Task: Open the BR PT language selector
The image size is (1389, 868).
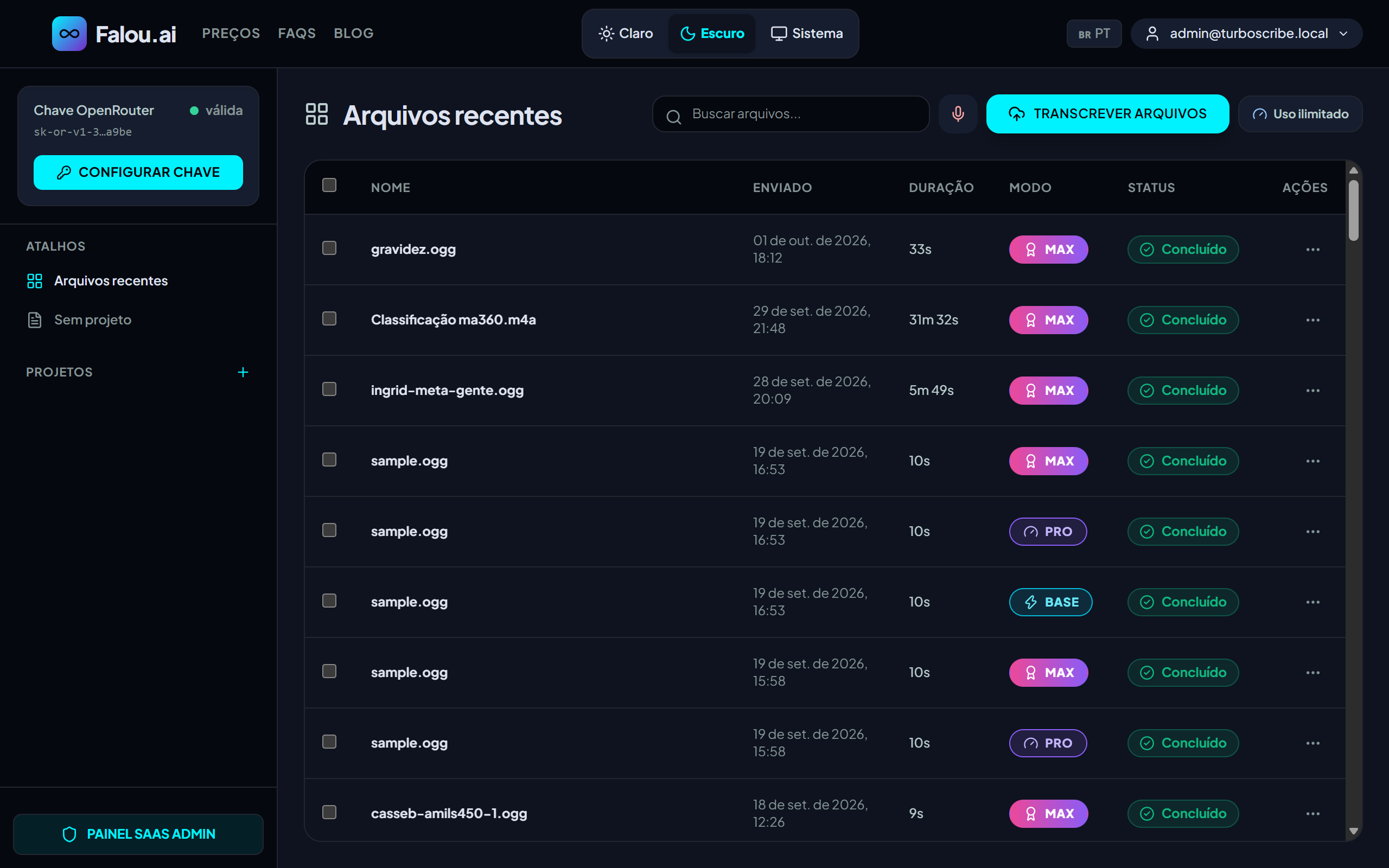Action: click(x=1093, y=33)
